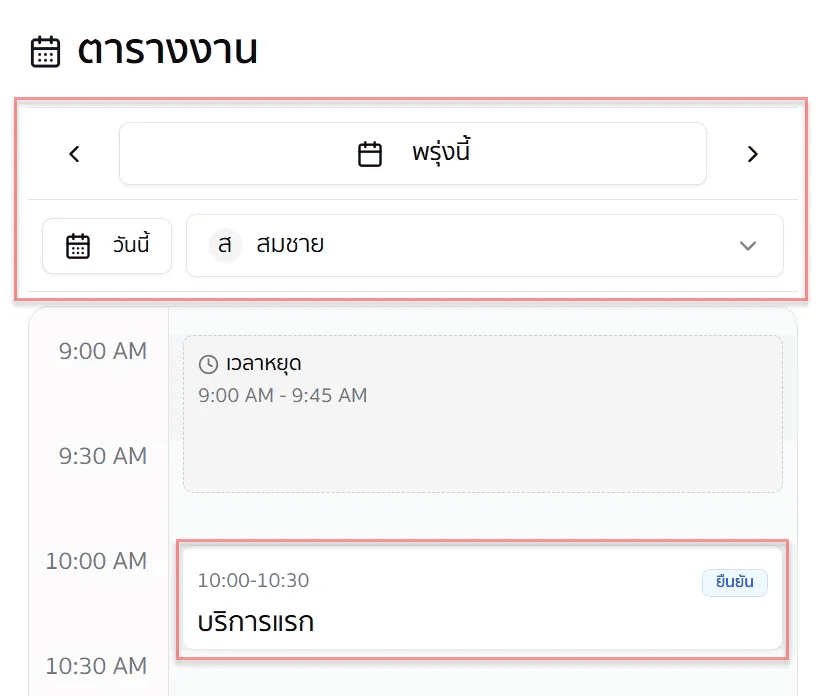This screenshot has width=822, height=696.
Task: Click the down chevron to change staff member
Action: pos(747,245)
